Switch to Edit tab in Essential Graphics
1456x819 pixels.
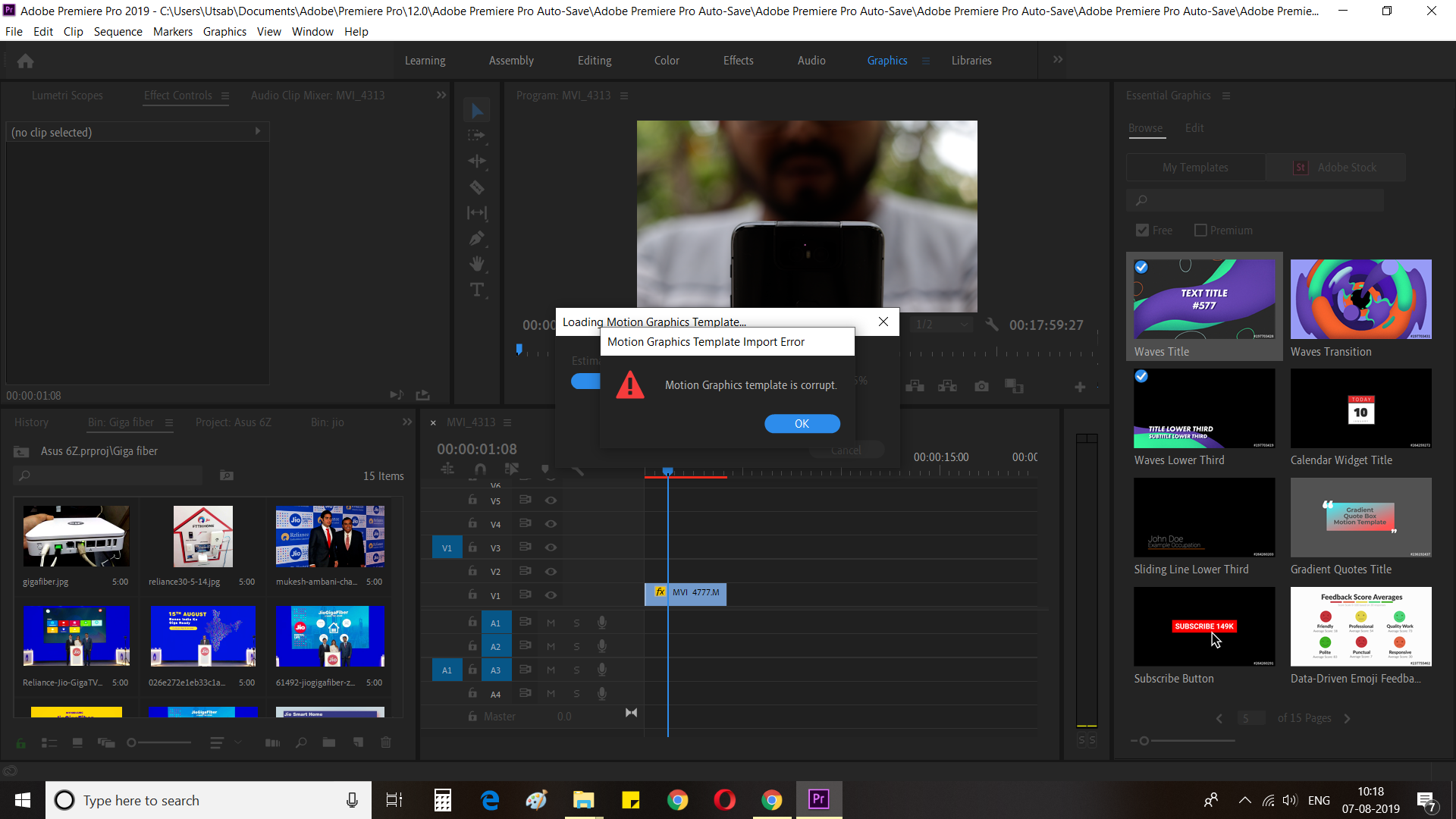coord(1194,128)
